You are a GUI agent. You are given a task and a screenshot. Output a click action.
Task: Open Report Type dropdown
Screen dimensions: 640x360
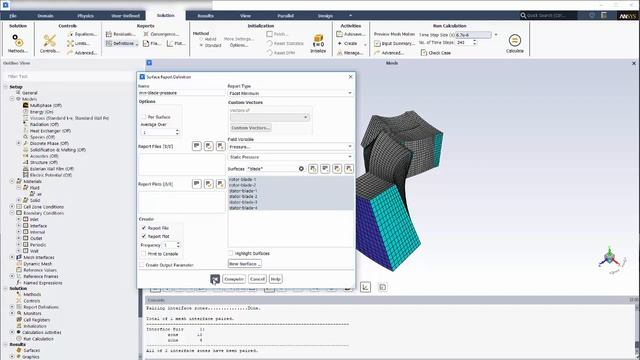(x=290, y=93)
